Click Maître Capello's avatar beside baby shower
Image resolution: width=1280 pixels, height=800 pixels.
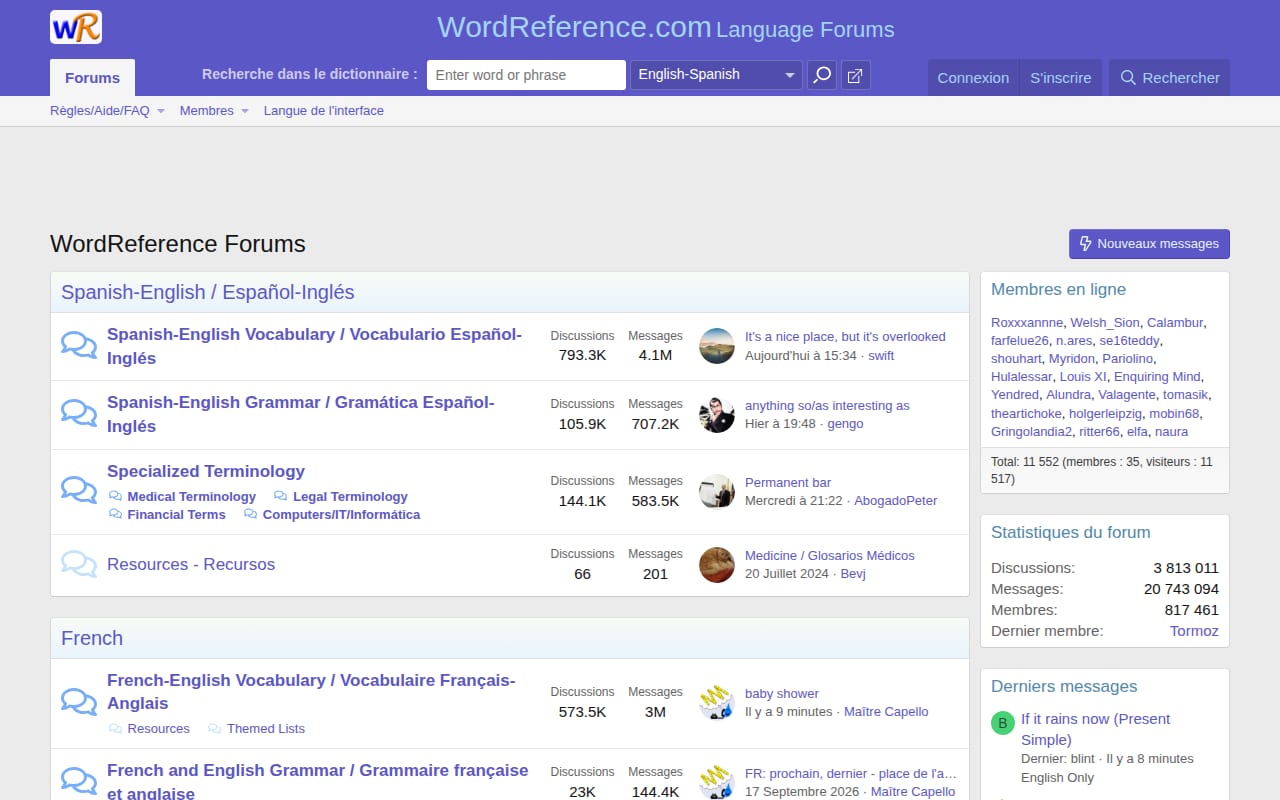(x=717, y=703)
